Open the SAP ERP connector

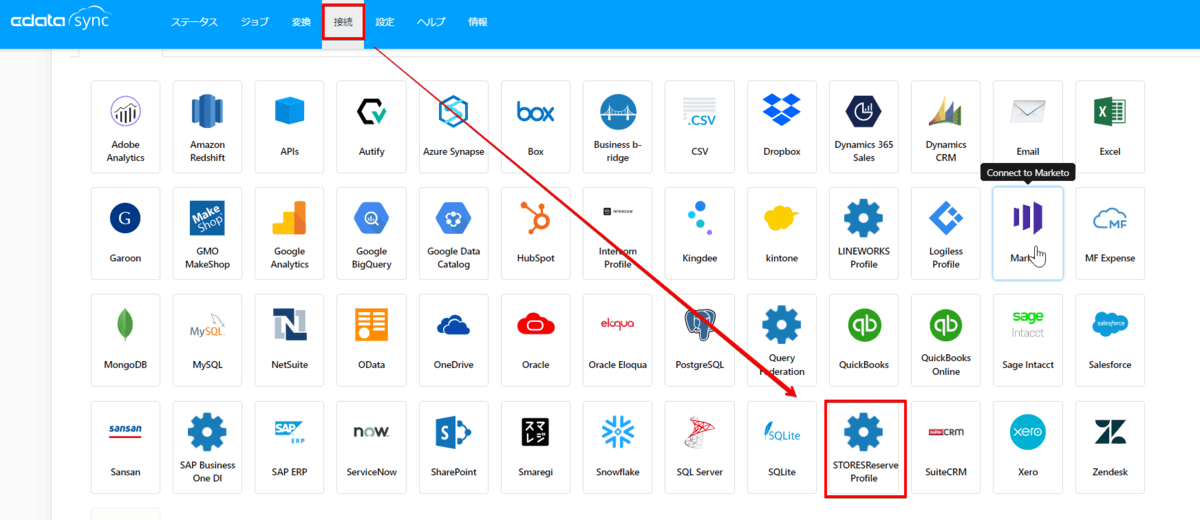point(289,447)
